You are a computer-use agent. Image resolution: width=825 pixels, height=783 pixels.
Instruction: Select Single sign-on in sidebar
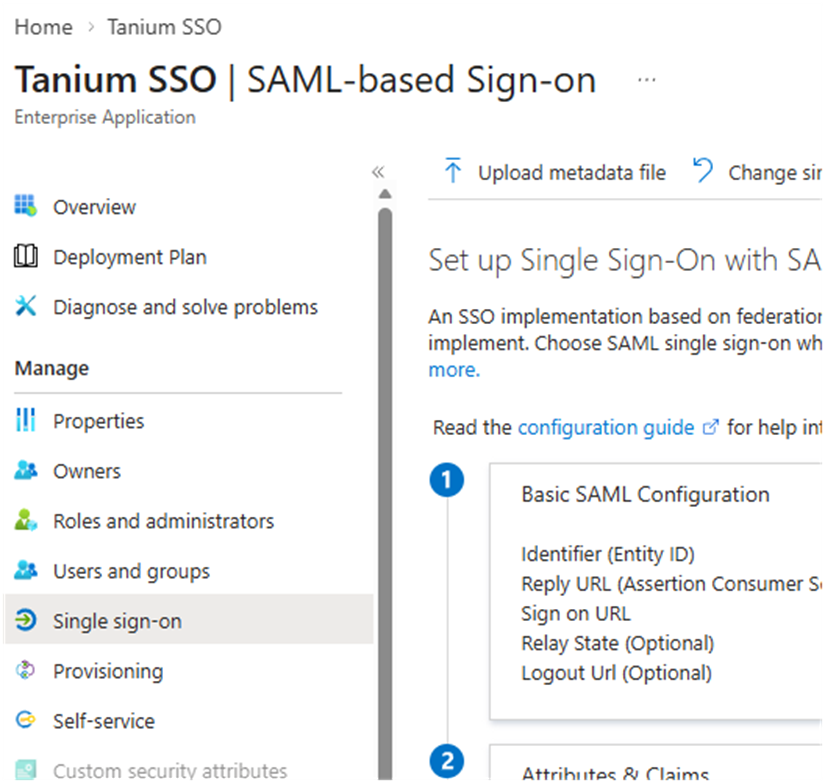coord(117,621)
